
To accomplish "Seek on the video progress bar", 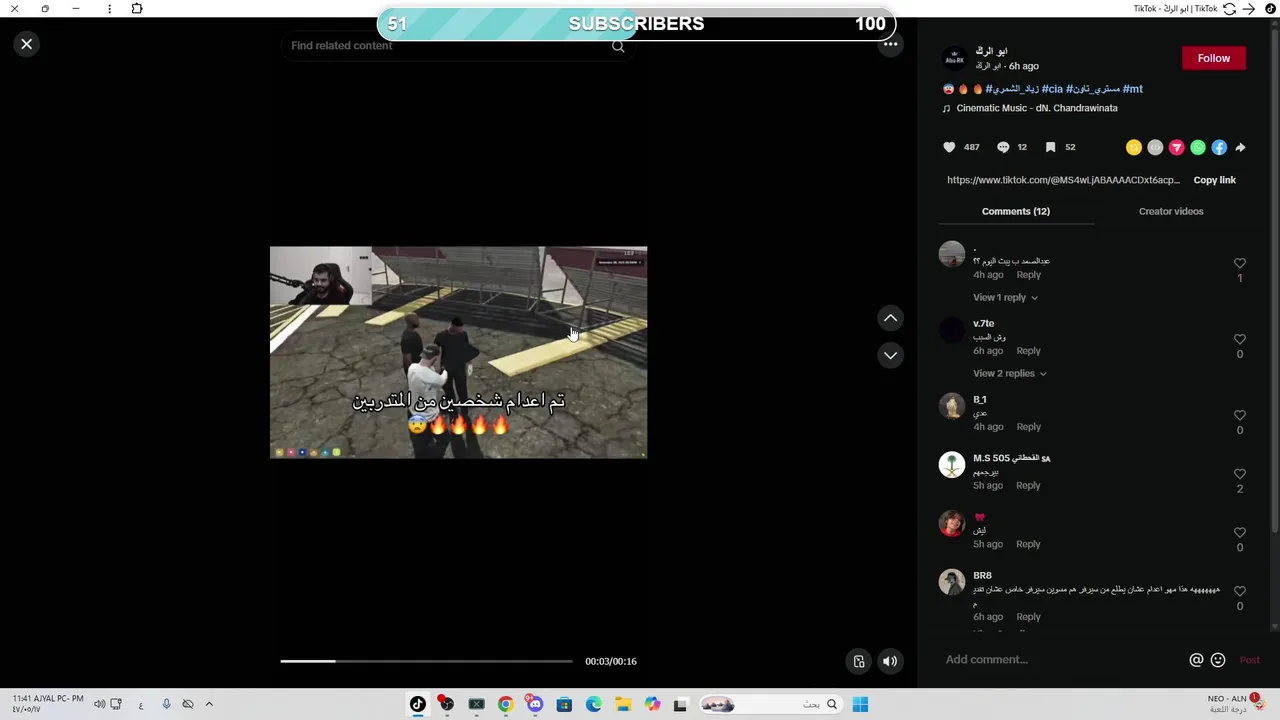I will (x=426, y=661).
